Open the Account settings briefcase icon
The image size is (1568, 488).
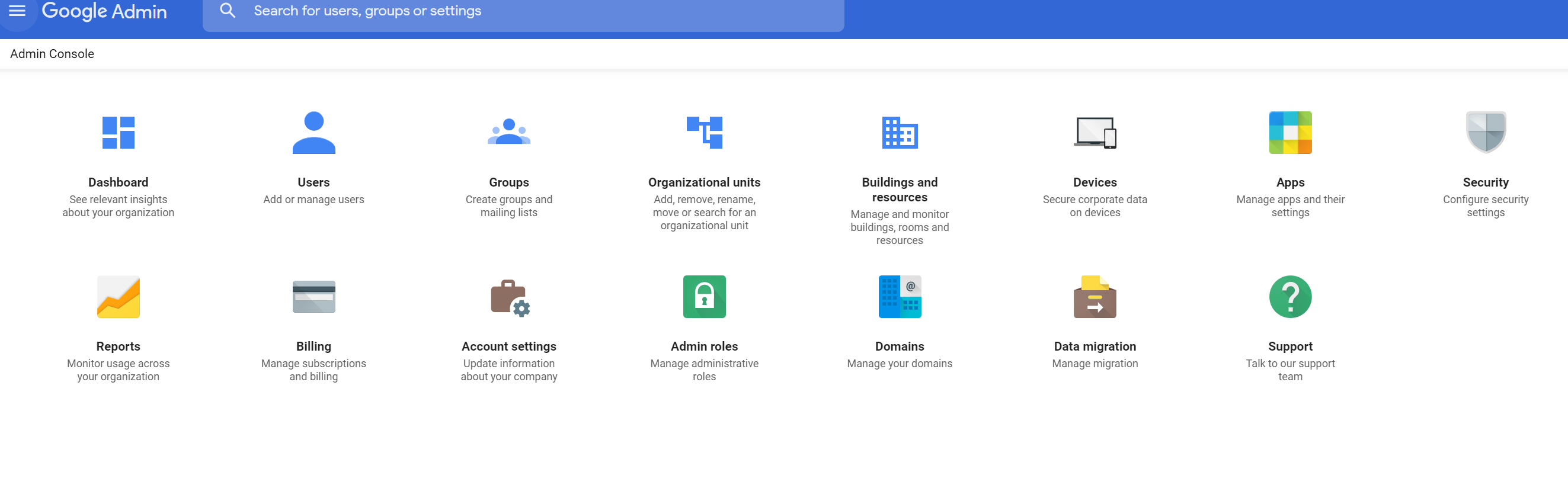[510, 298]
